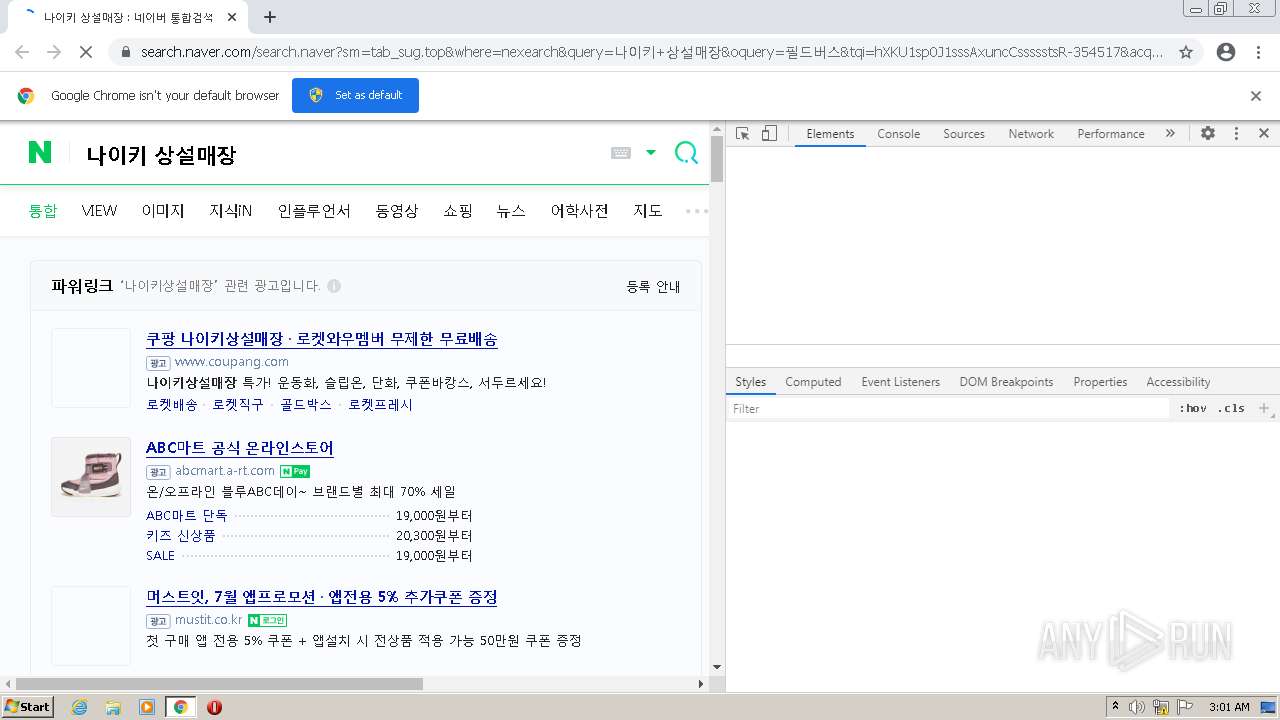This screenshot has height=720, width=1280.
Task: Click the browser back arrow
Action: pyautogui.click(x=22, y=52)
